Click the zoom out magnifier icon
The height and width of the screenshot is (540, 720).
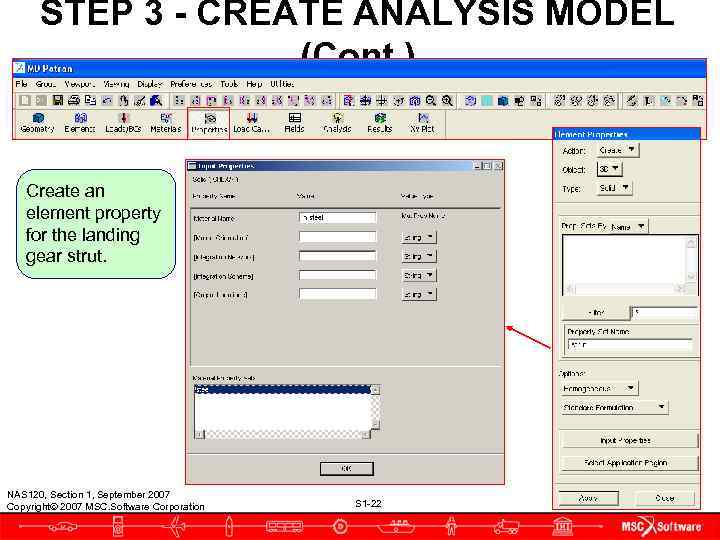point(431,100)
